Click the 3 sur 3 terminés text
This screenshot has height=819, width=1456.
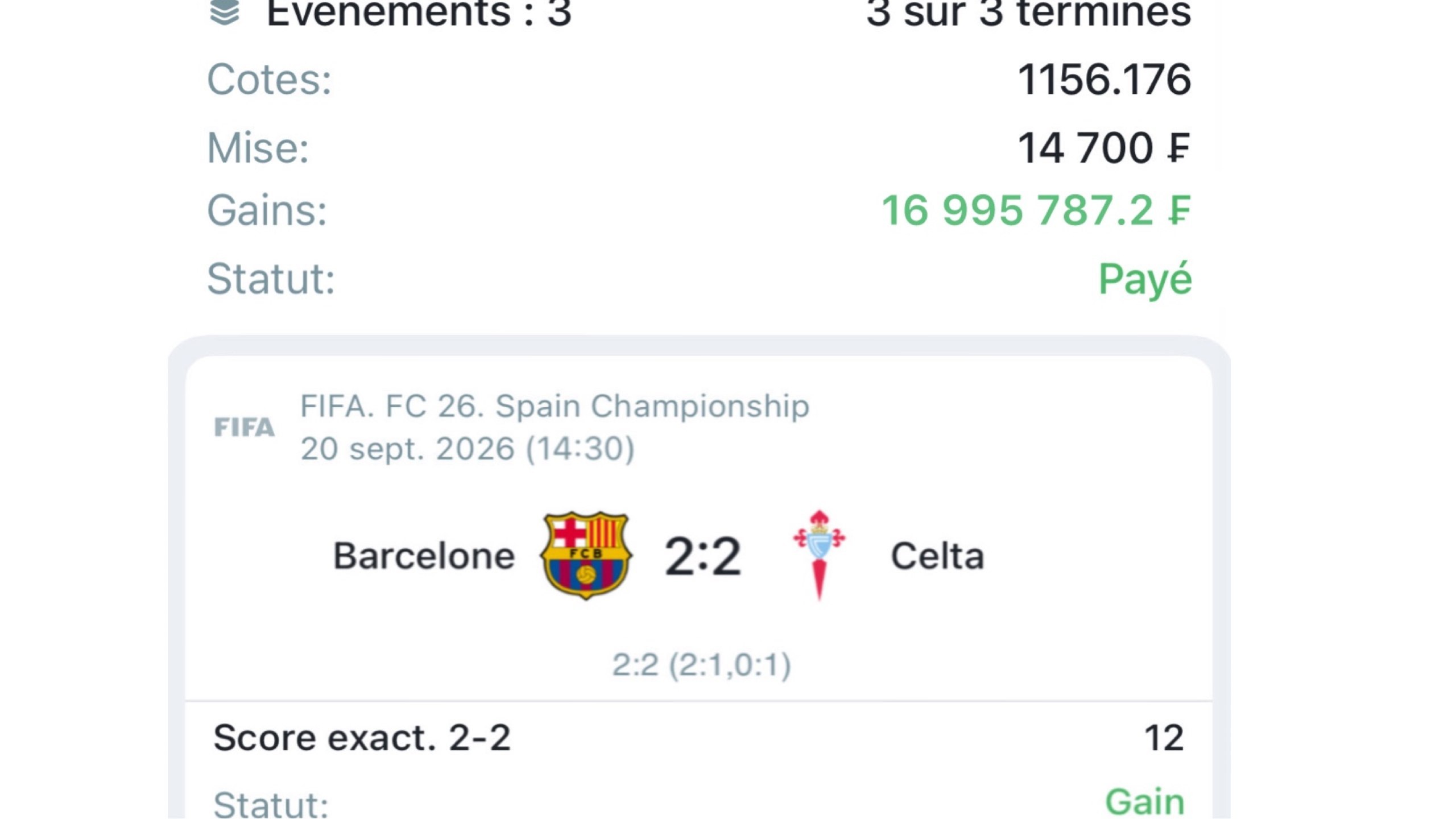[1028, 12]
